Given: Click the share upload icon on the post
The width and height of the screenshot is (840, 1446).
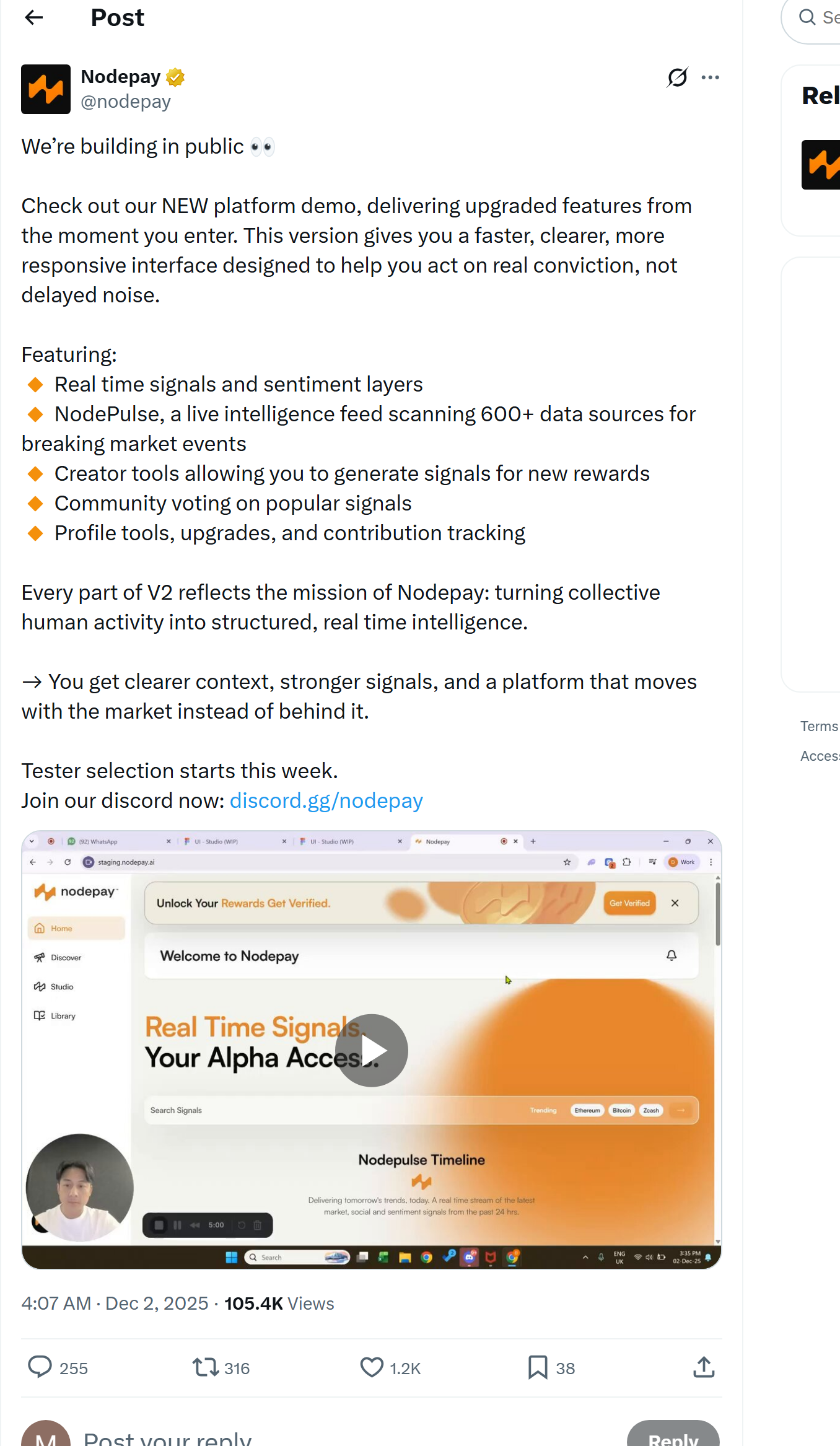Looking at the screenshot, I should [703, 1366].
